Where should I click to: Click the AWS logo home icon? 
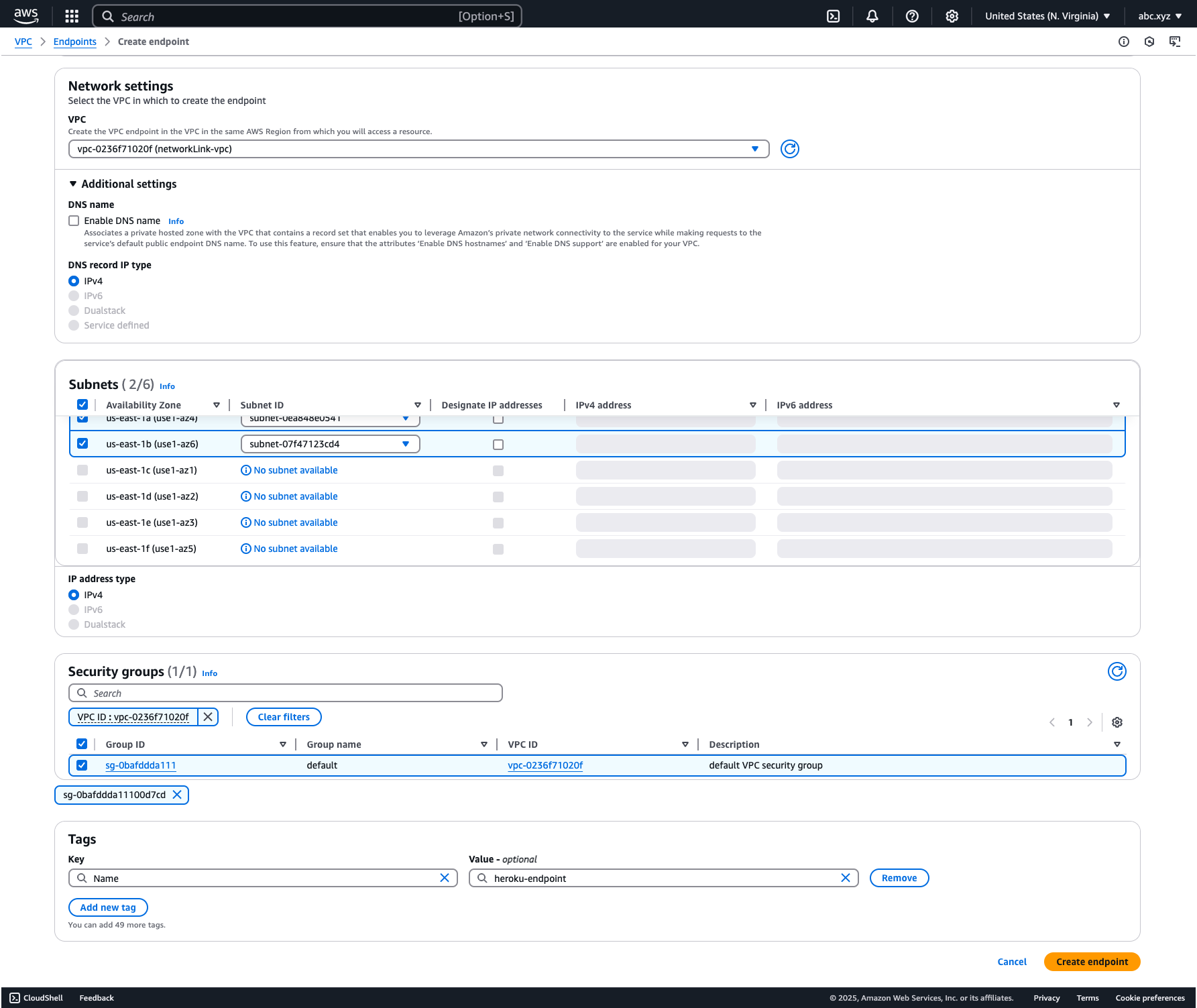click(26, 15)
